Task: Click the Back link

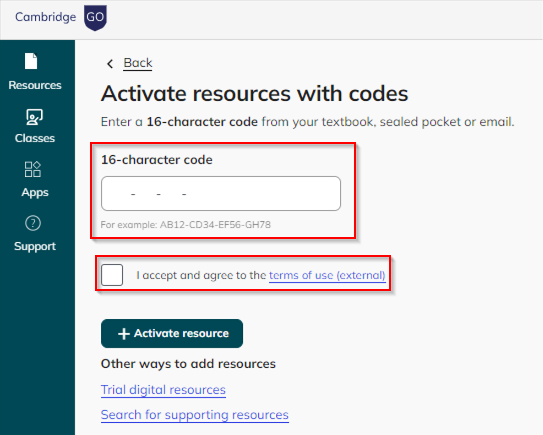Action: pyautogui.click(x=138, y=63)
